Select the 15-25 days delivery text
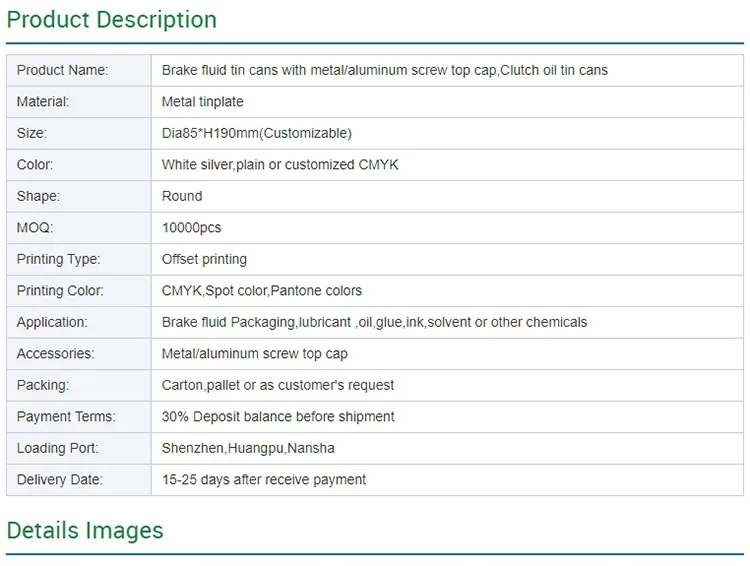 point(264,480)
